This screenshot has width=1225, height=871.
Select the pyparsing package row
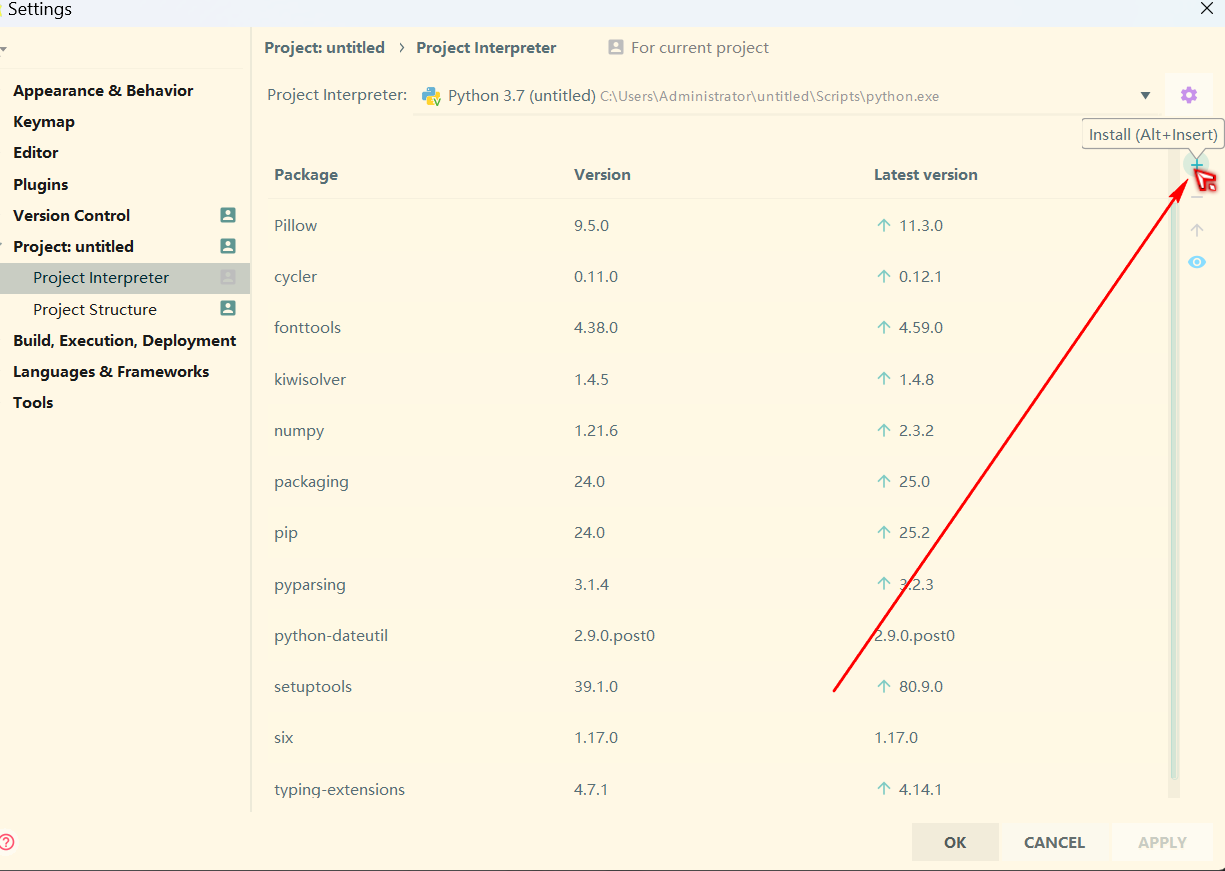pos(717,584)
